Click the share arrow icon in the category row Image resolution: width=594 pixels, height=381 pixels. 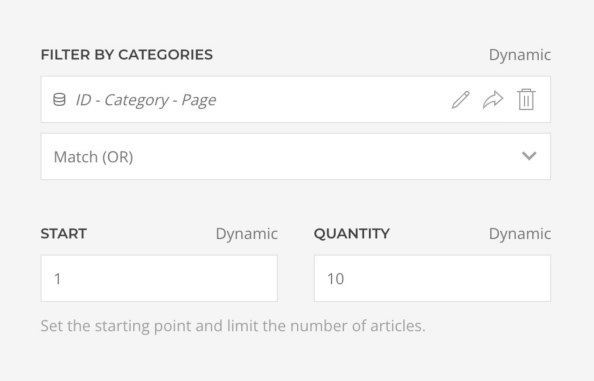(493, 100)
